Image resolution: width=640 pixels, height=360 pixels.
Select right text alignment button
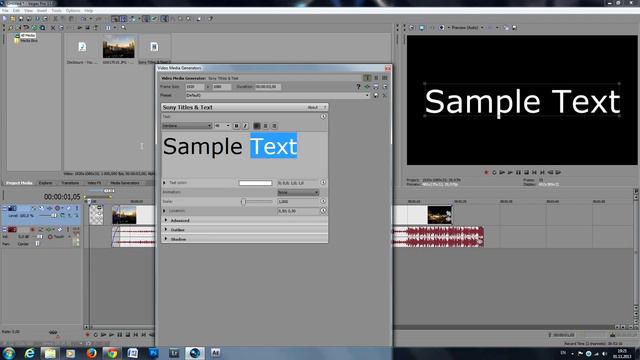274,126
